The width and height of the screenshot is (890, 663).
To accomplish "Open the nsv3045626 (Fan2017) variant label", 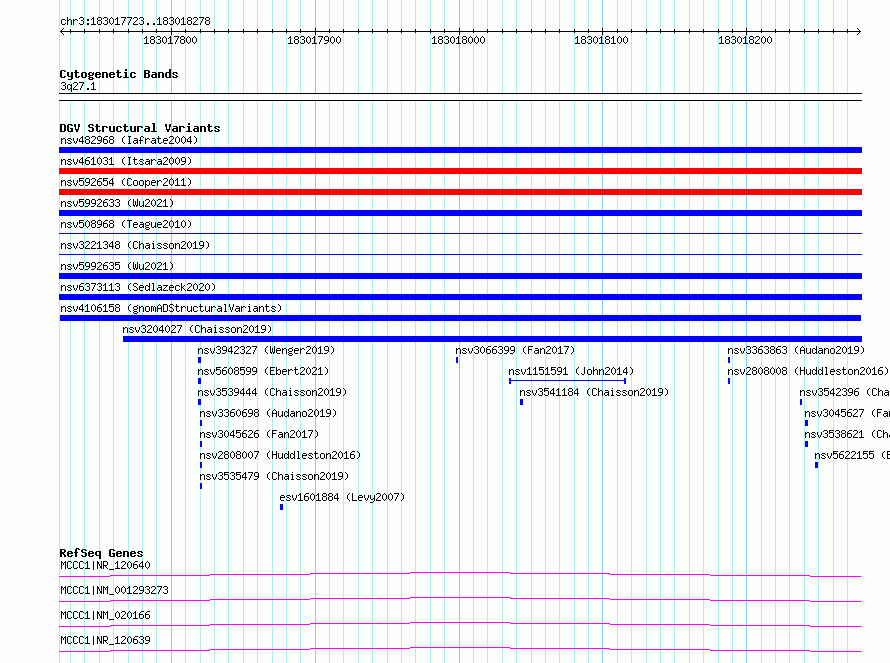I will click(259, 434).
